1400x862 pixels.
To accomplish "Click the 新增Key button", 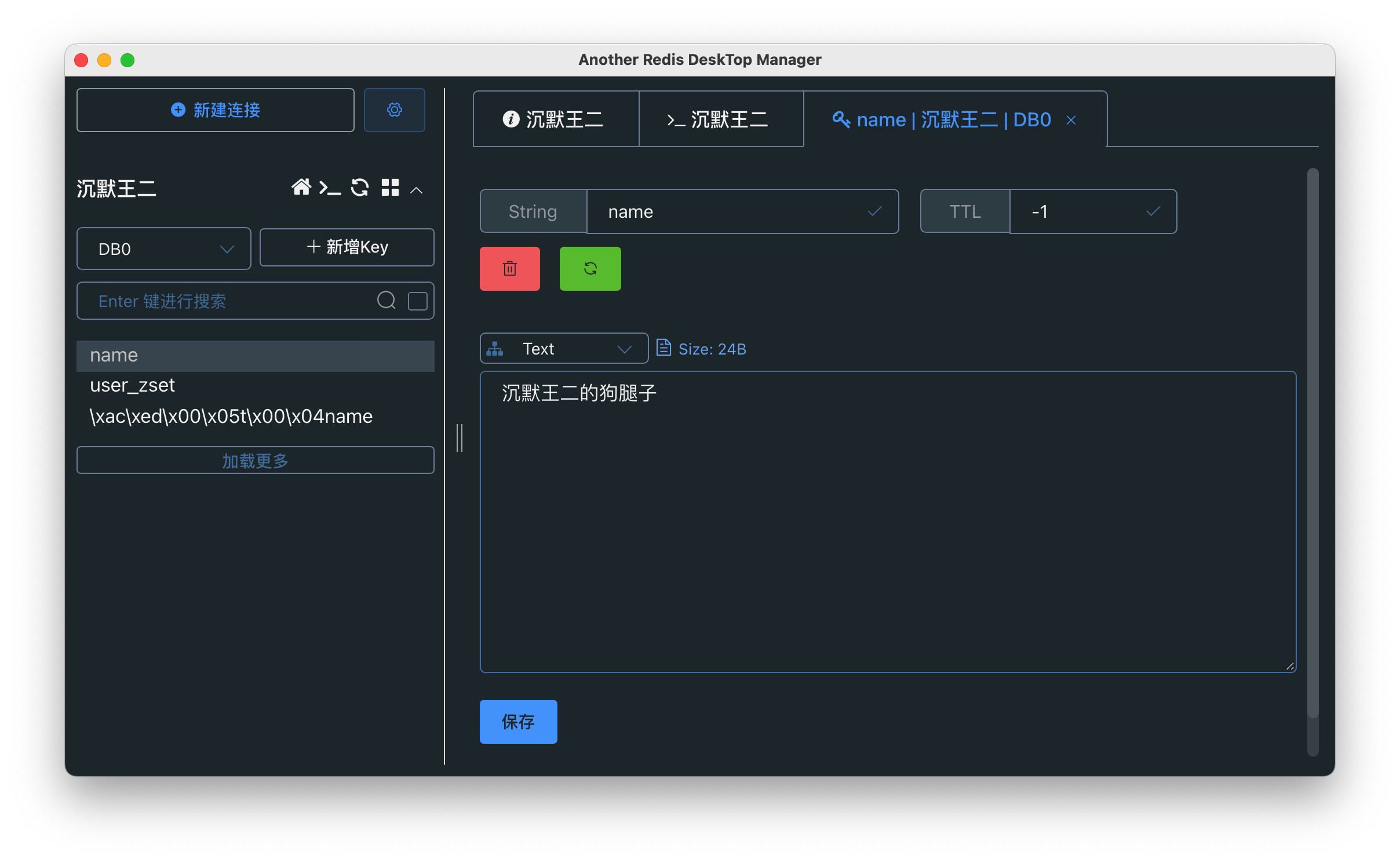I will click(347, 247).
